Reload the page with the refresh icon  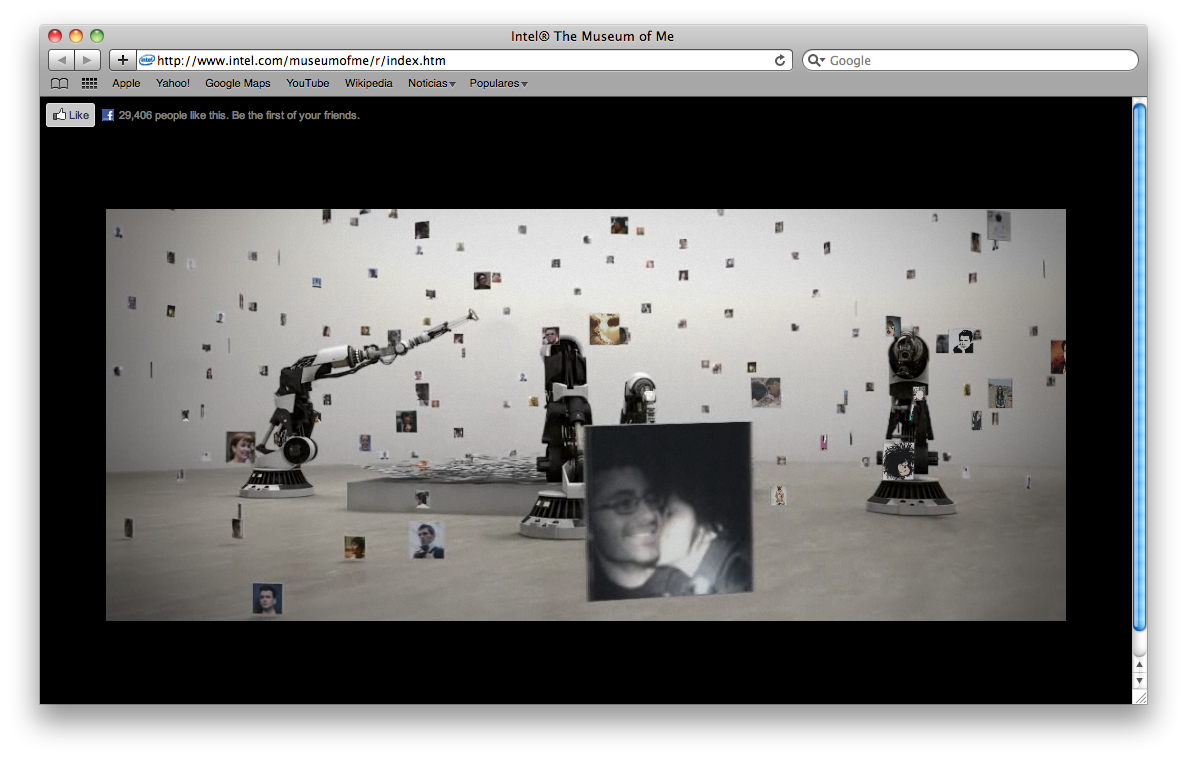780,61
